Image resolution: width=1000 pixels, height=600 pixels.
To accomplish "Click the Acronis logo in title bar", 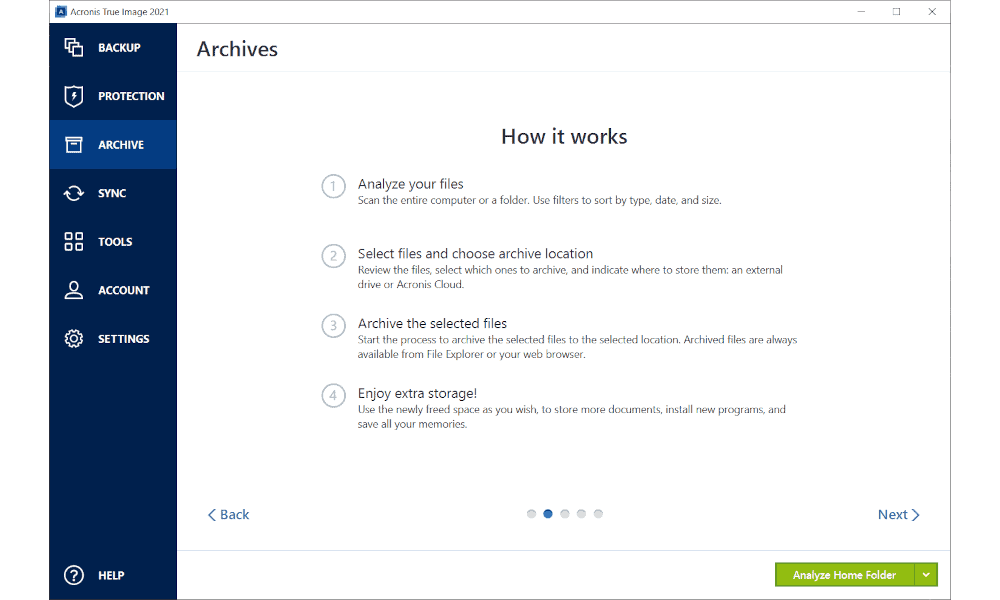I will tap(60, 11).
